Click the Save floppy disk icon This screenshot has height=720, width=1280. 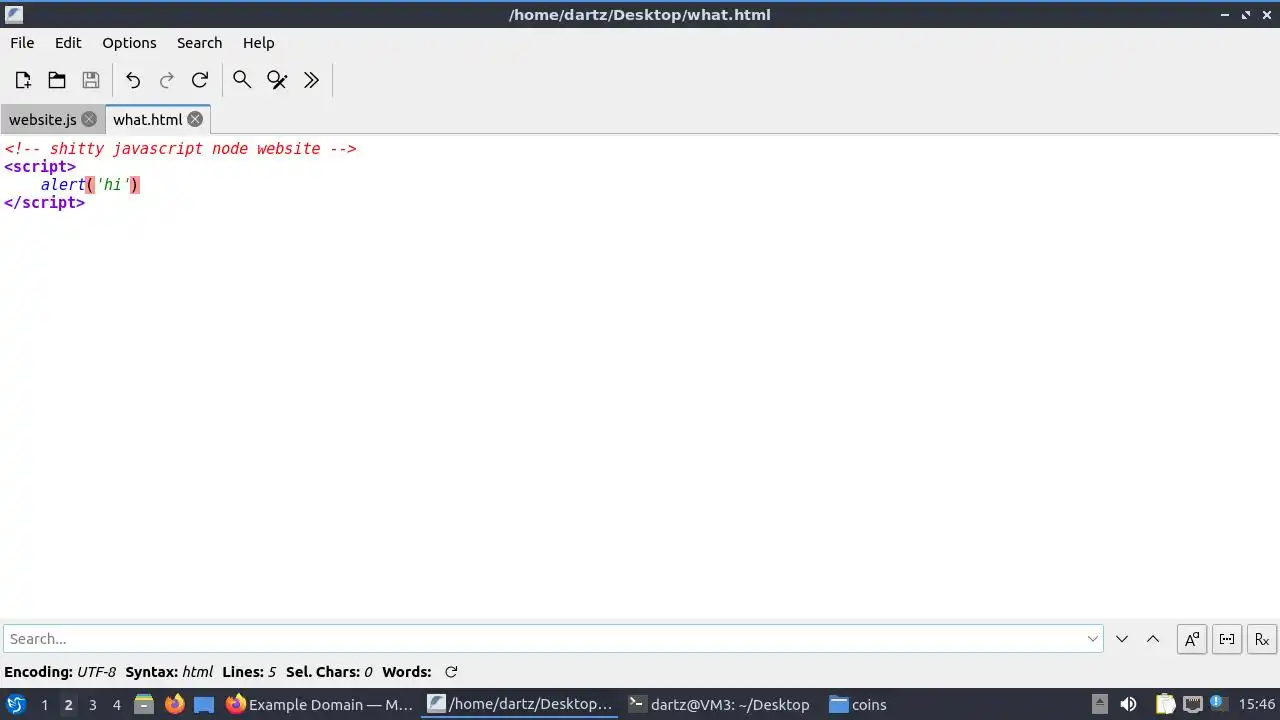point(91,80)
